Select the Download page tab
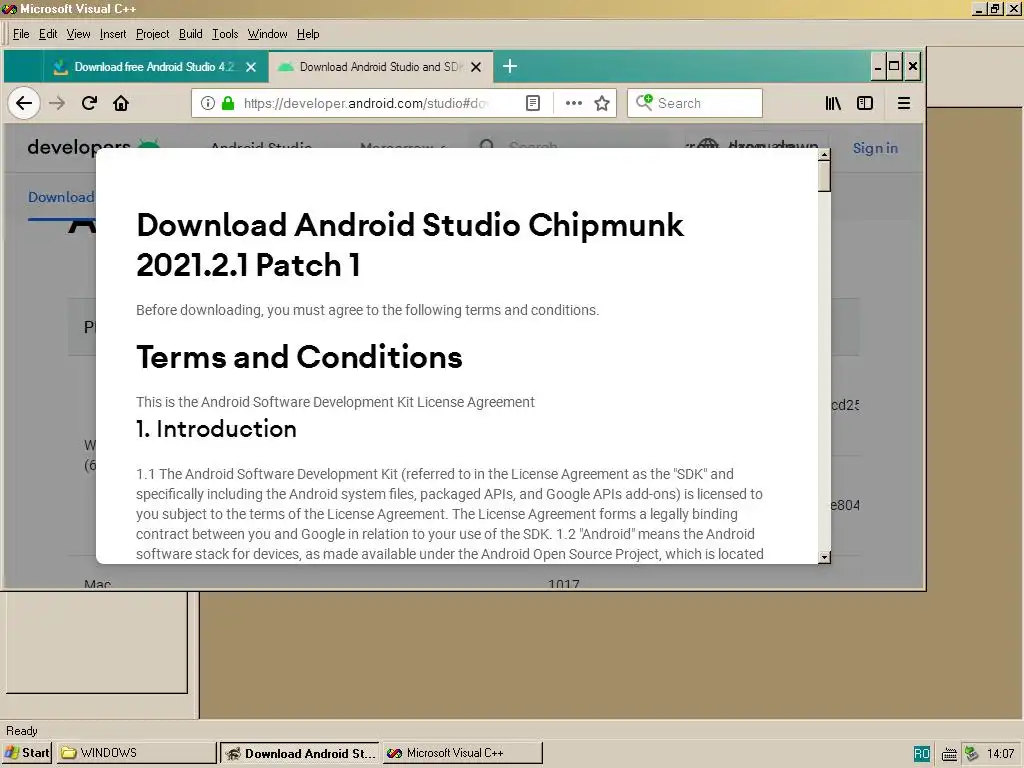This screenshot has width=1024, height=768. click(x=61, y=197)
